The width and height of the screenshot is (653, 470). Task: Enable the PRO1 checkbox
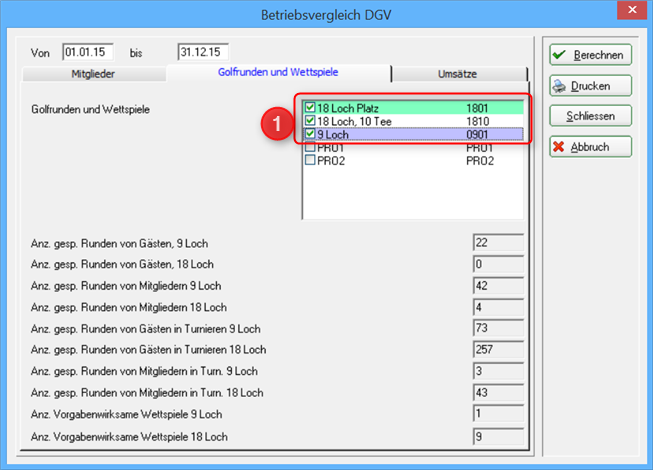point(310,147)
